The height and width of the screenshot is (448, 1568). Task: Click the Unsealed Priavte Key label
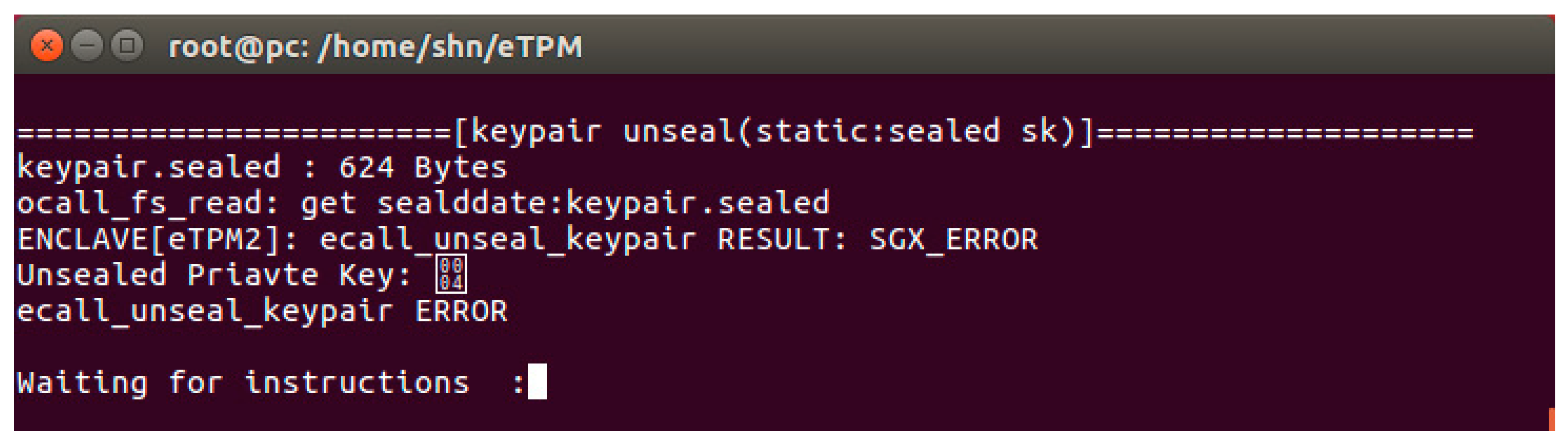click(214, 275)
